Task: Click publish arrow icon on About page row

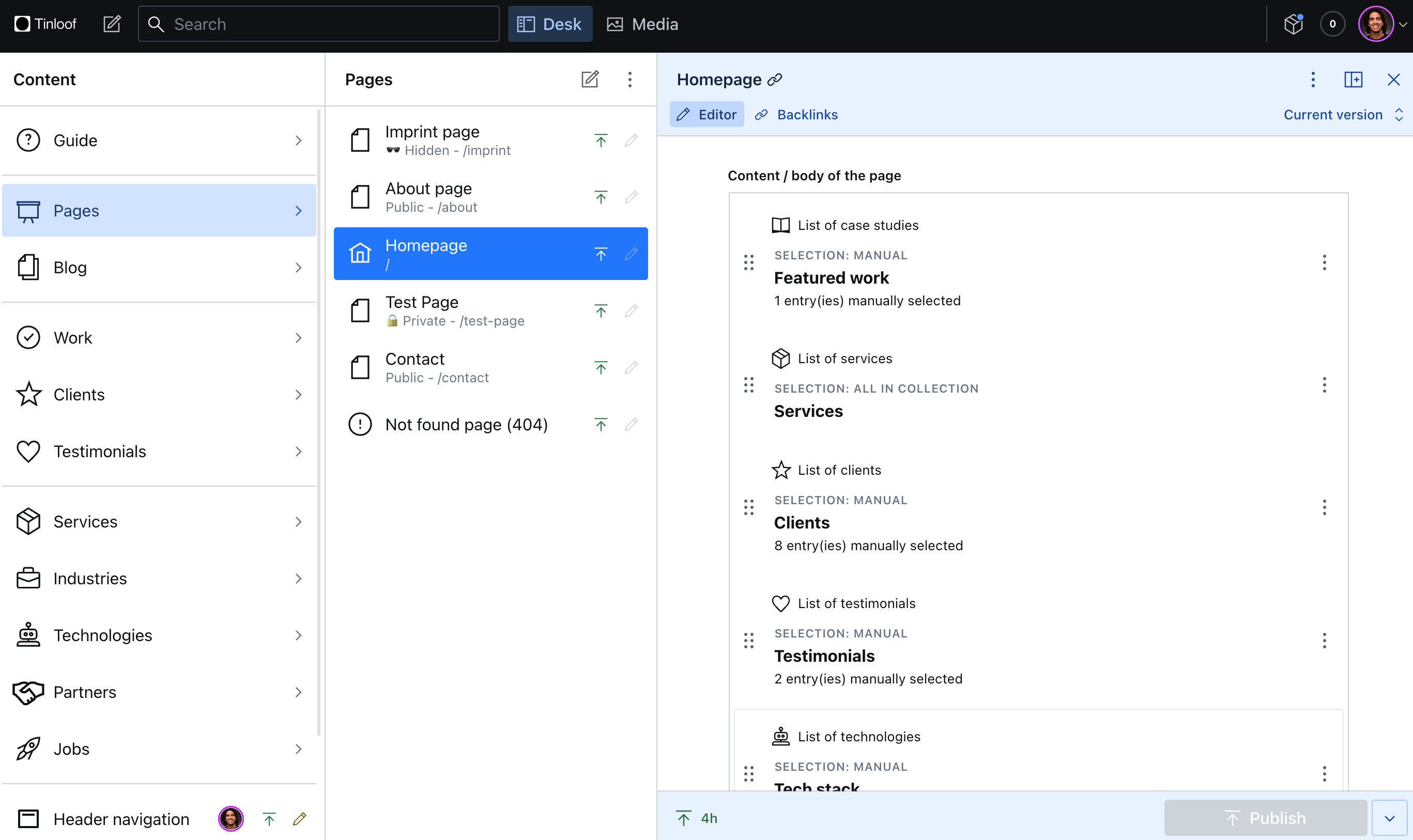Action: 601,197
